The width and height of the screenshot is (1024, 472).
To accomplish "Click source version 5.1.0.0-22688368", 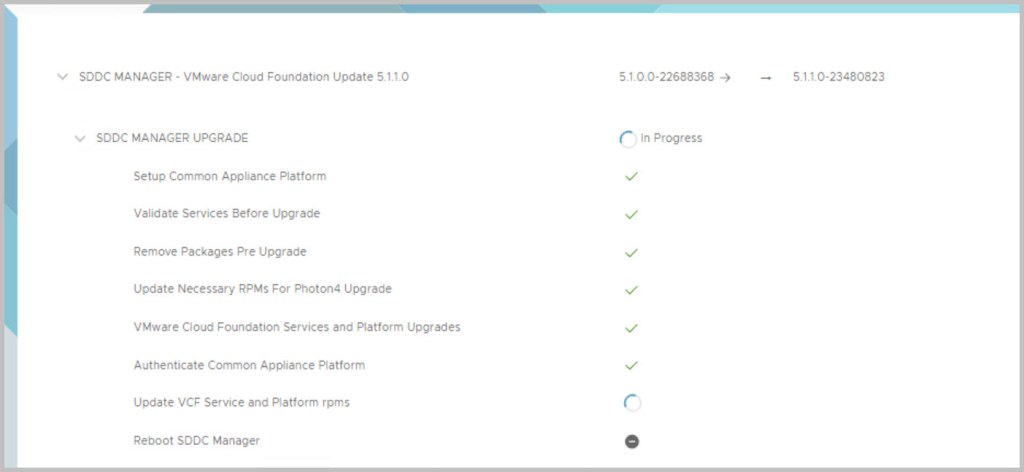I will (x=666, y=77).
